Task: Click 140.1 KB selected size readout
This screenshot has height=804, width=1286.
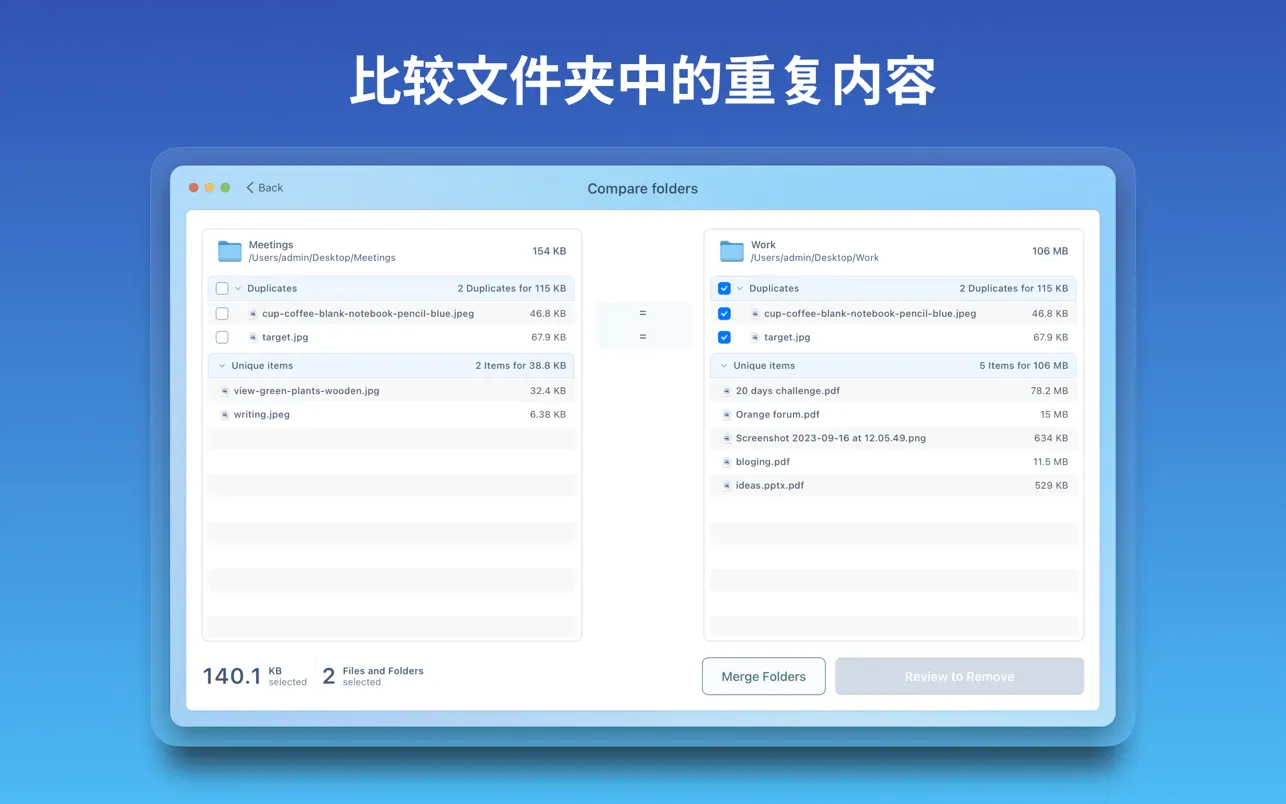Action: tap(255, 676)
